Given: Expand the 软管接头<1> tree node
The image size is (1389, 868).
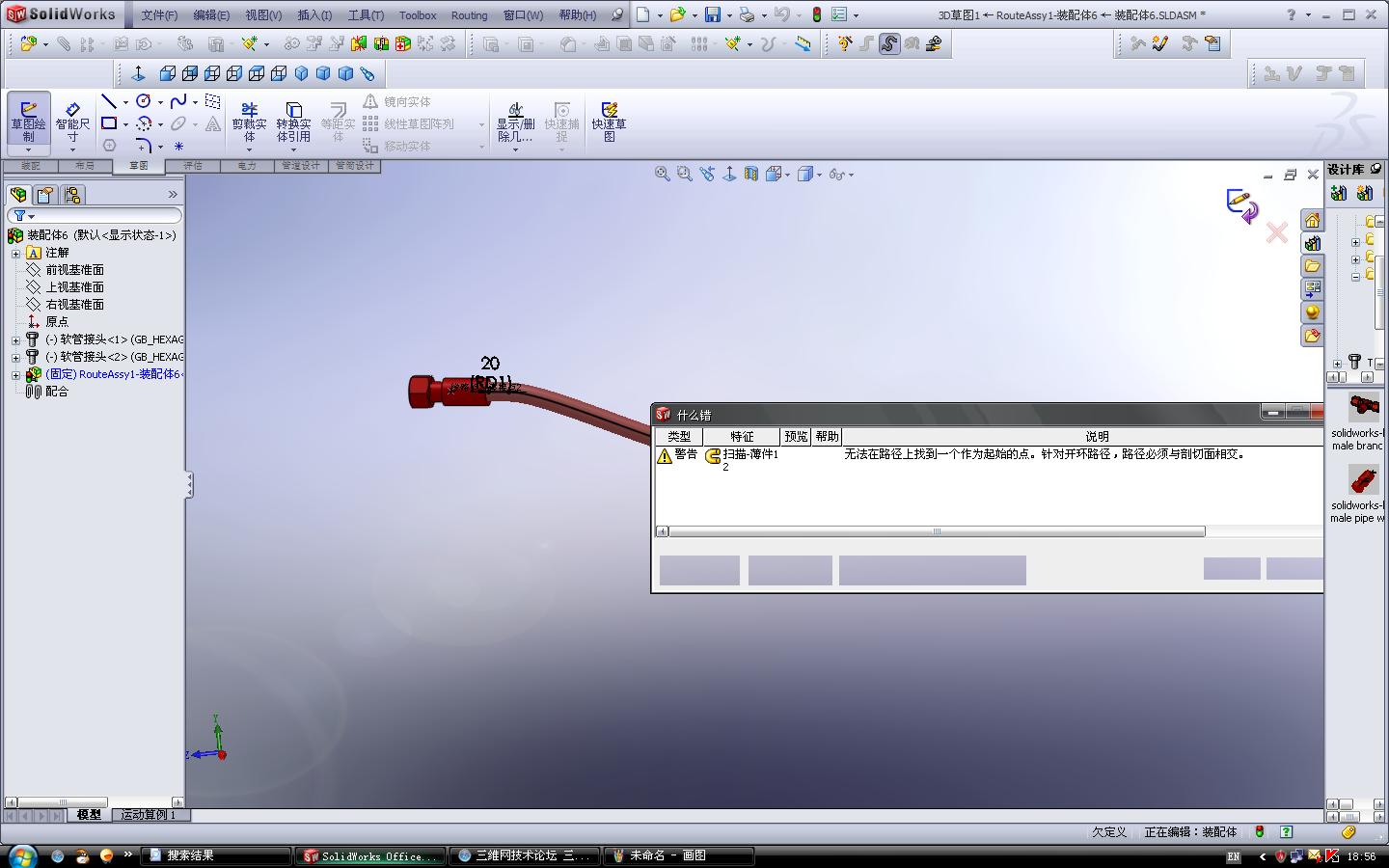Looking at the screenshot, I should click(15, 340).
